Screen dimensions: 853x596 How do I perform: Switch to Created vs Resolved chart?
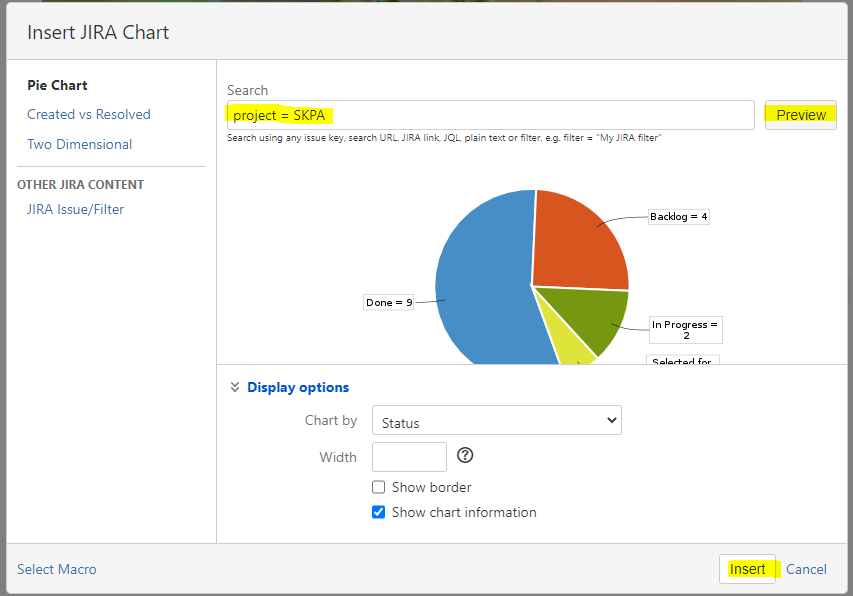click(x=89, y=115)
